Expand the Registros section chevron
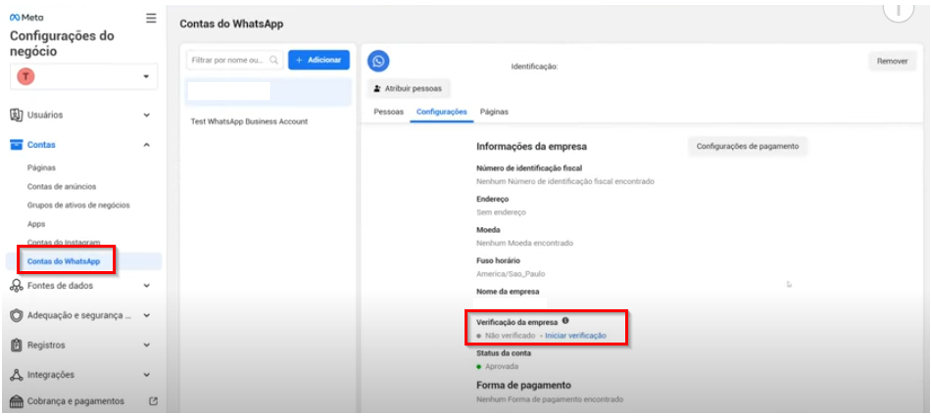The height and width of the screenshot is (416, 931). pyautogui.click(x=147, y=345)
